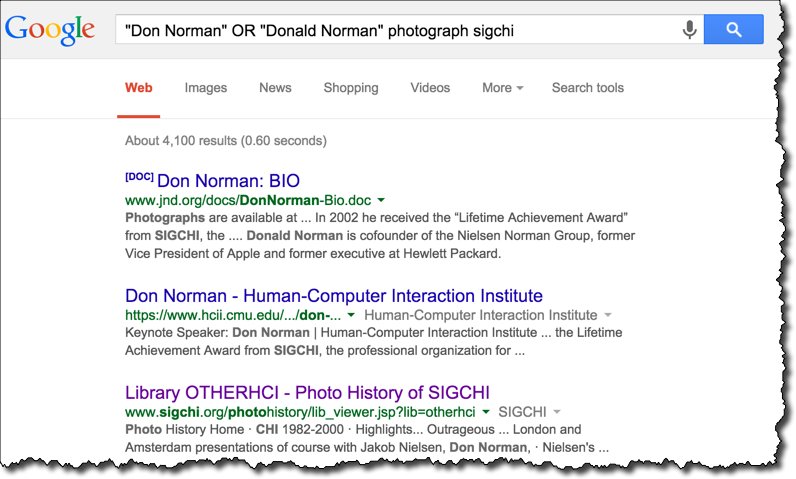
Task: Open Library OTHERHCI - Photo History of SIGCHI
Action: (x=307, y=391)
